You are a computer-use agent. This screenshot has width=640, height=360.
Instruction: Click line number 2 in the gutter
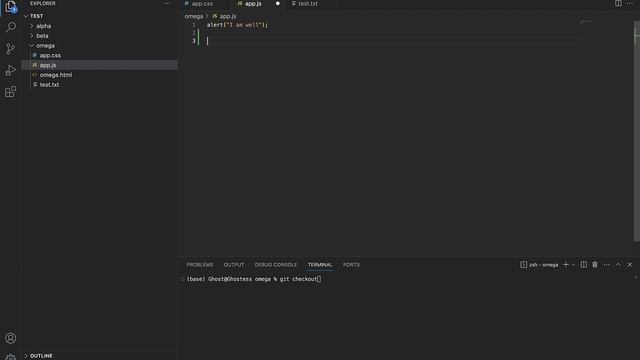[194, 33]
